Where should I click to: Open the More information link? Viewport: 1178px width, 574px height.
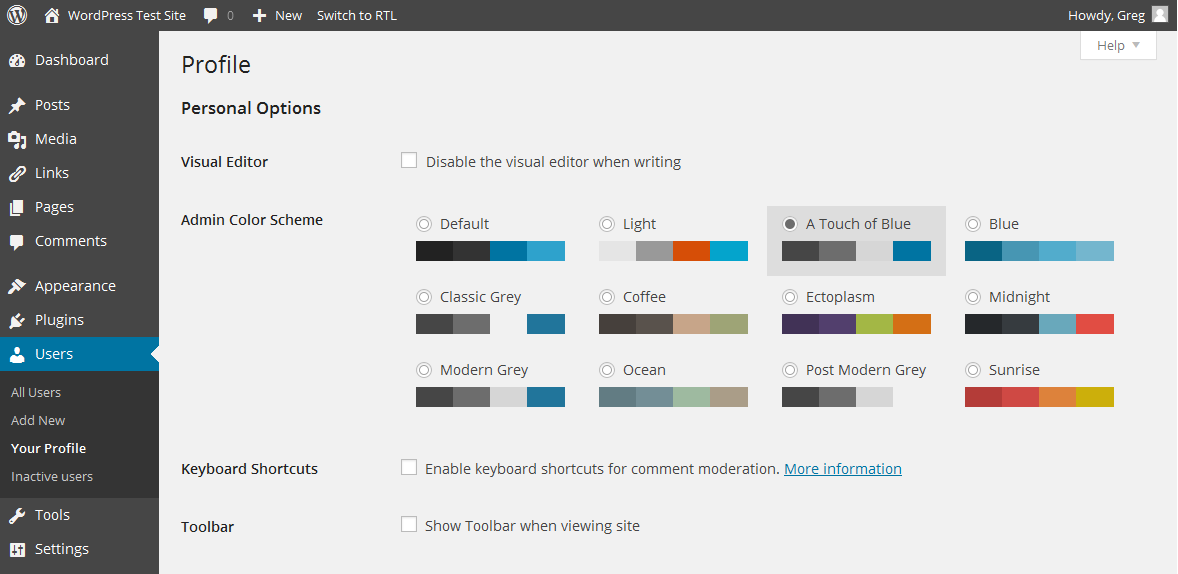(x=843, y=468)
